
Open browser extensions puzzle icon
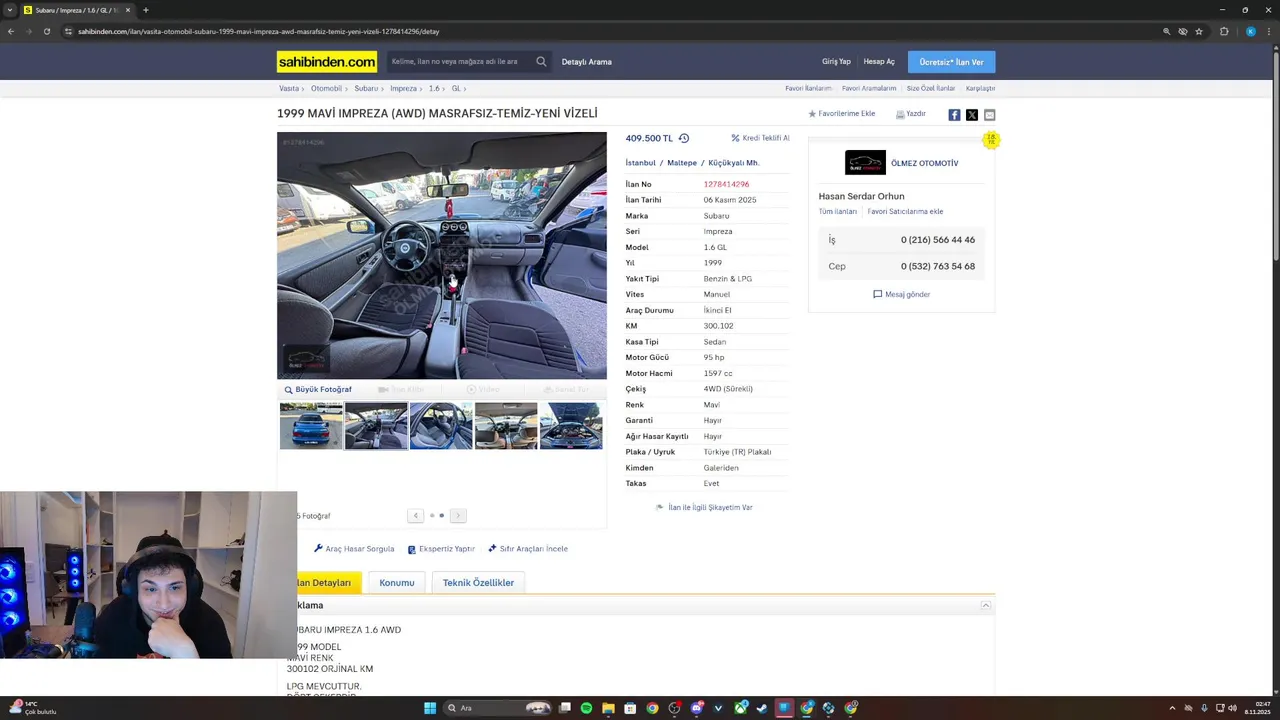click(1224, 31)
